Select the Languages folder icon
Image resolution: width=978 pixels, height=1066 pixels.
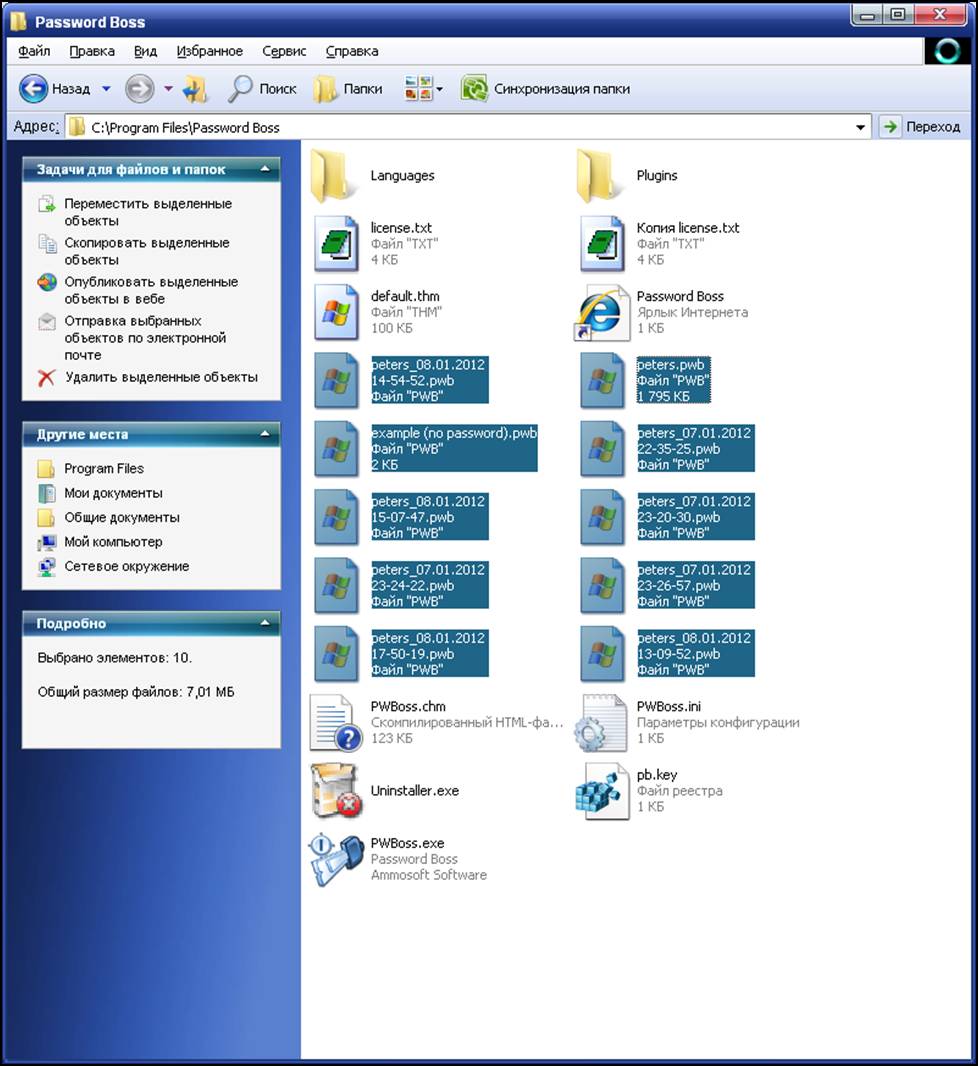tap(334, 176)
